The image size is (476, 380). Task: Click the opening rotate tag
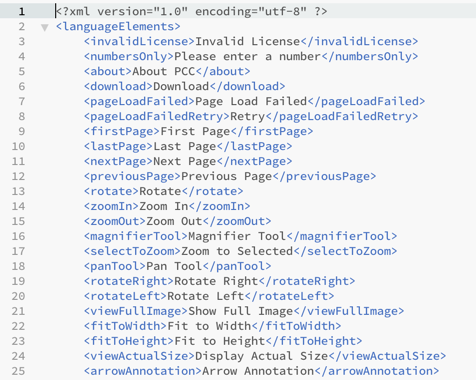[x=111, y=192]
